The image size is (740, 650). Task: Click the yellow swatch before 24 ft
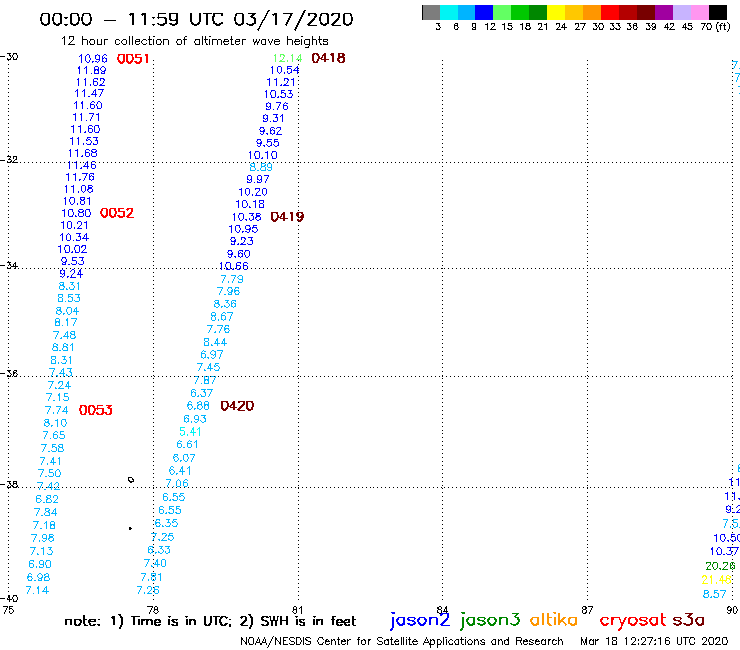click(x=556, y=12)
